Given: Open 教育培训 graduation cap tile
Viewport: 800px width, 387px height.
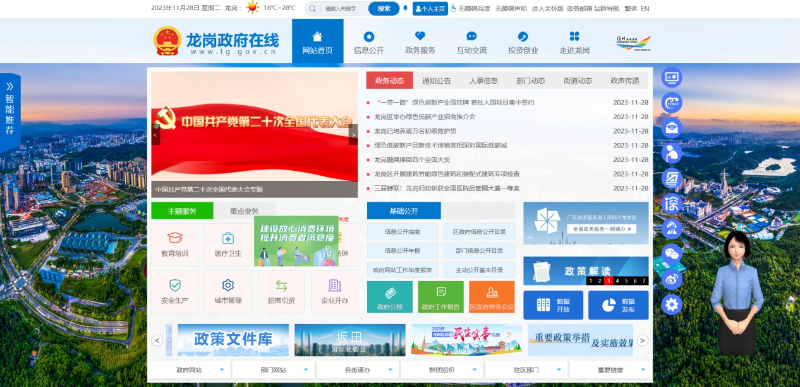Looking at the screenshot, I should pyautogui.click(x=175, y=245).
